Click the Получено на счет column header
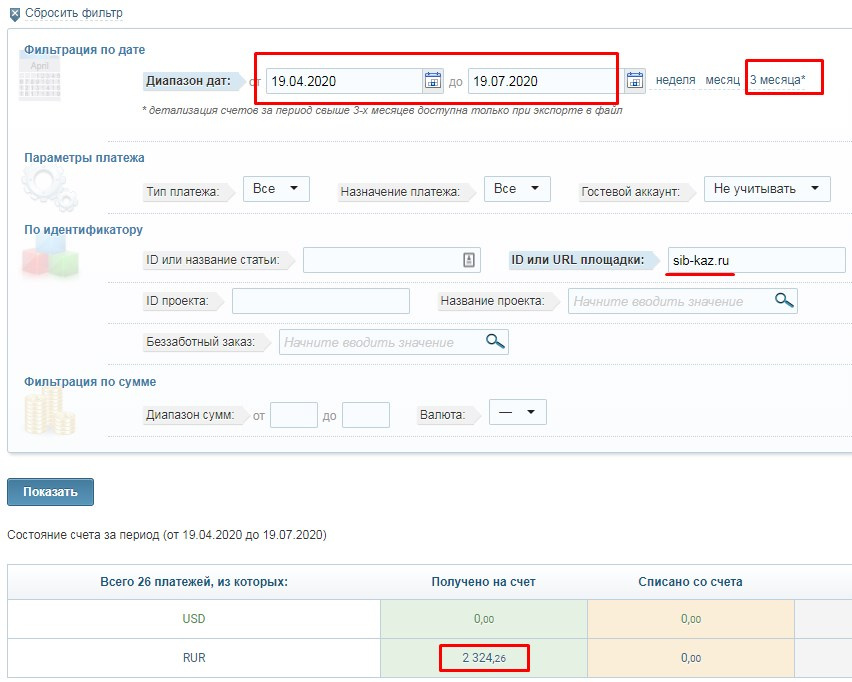The height and width of the screenshot is (682, 852). (x=484, y=581)
